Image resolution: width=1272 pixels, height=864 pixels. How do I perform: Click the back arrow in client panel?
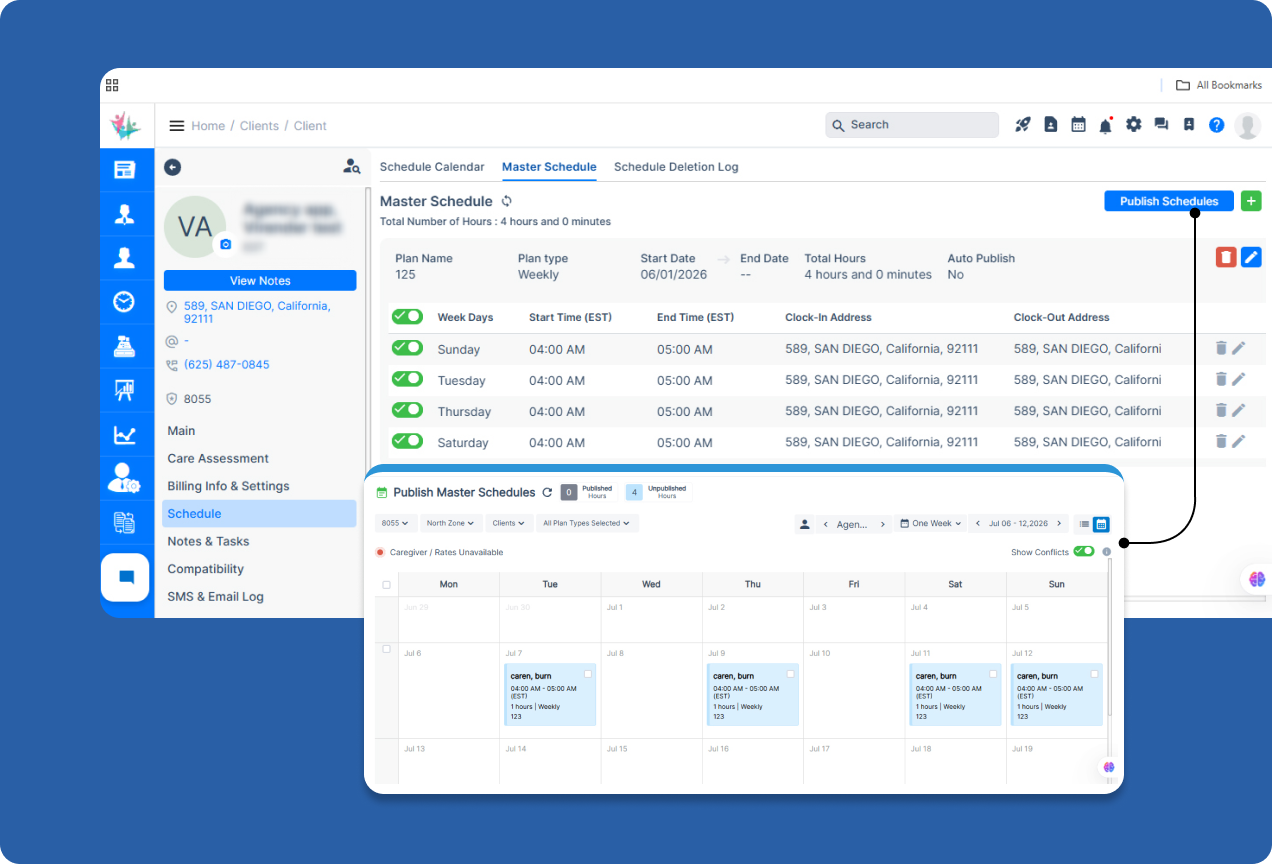[172, 167]
